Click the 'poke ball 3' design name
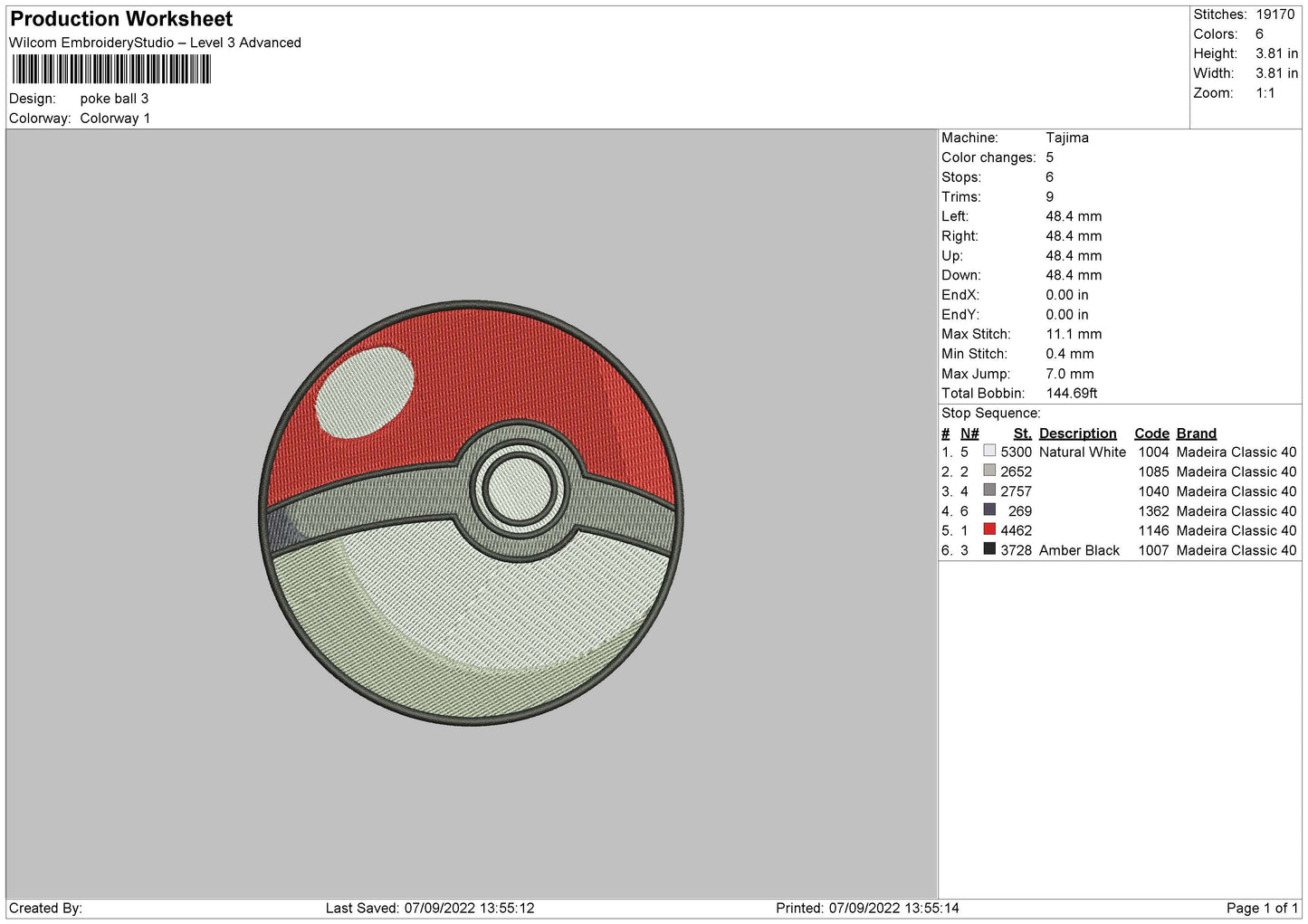The width and height of the screenshot is (1308, 924). pyautogui.click(x=114, y=99)
